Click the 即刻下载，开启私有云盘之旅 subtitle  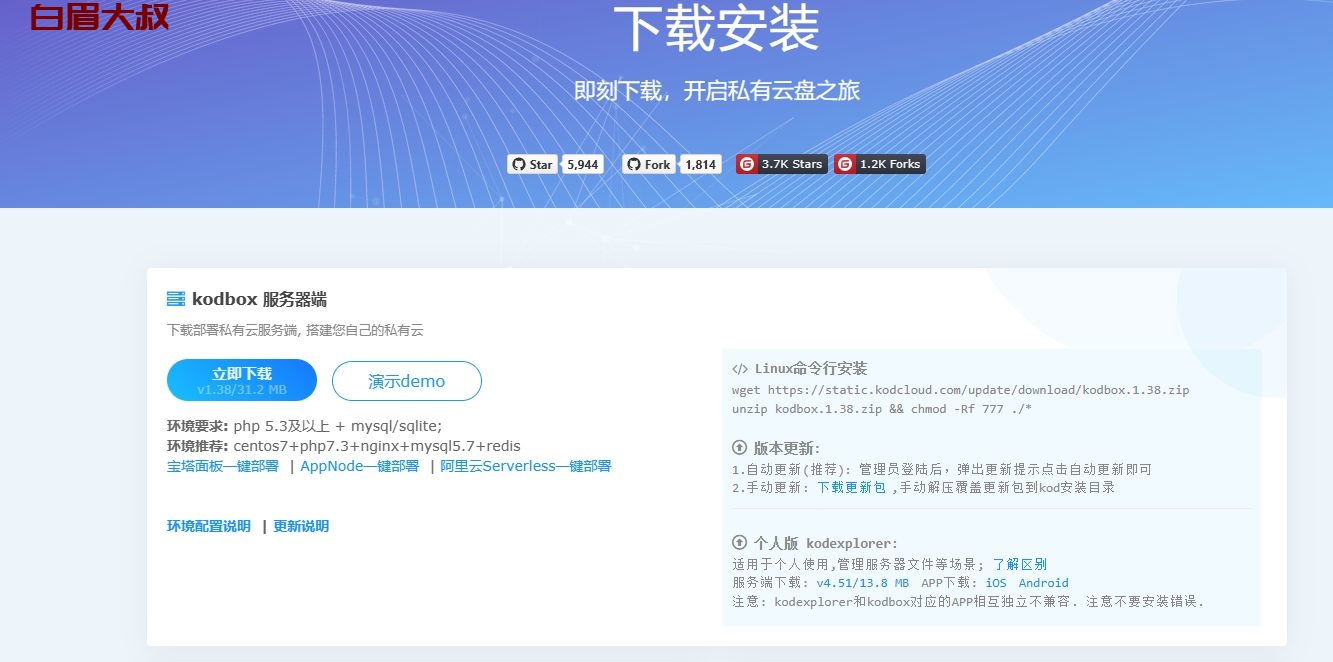point(717,91)
